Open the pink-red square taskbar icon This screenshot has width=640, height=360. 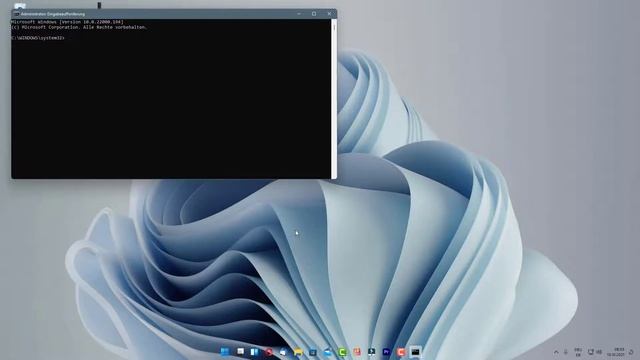(357, 352)
